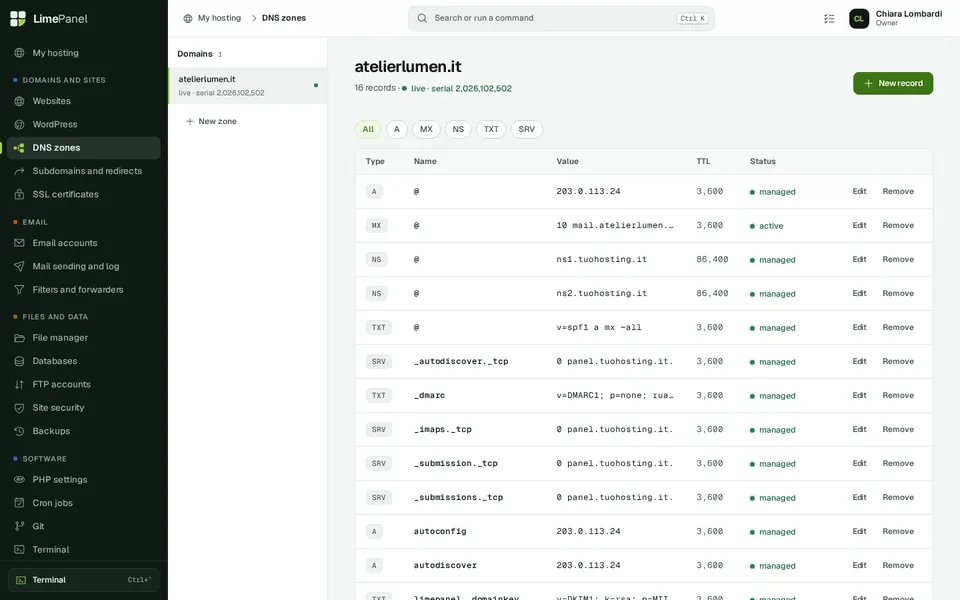
Task: Go to My hosting breadcrumb
Action: [x=219, y=18]
